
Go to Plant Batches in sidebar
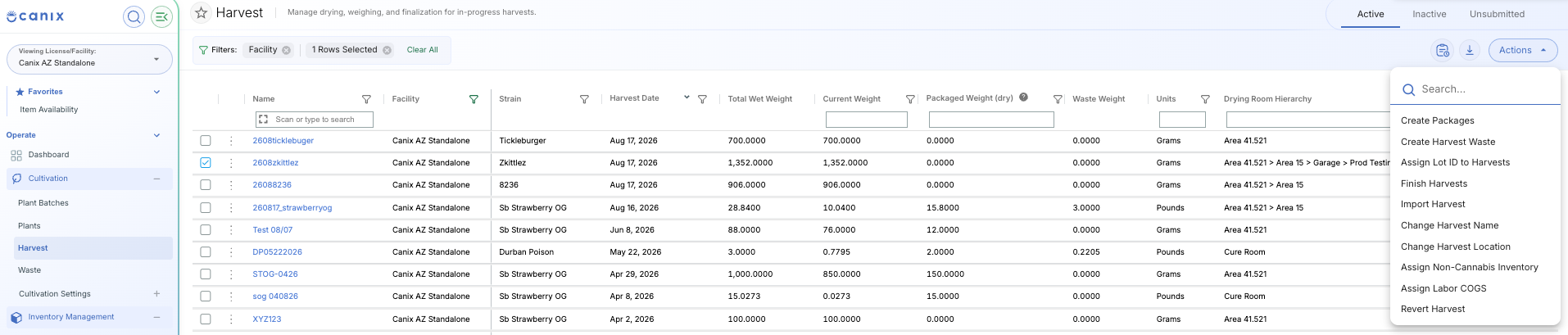tap(43, 203)
